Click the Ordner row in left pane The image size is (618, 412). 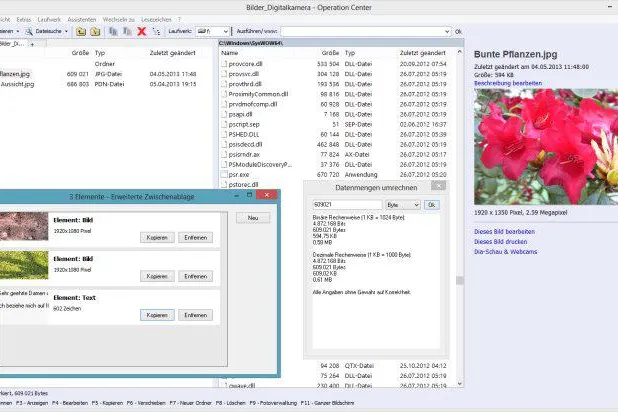tap(104, 64)
